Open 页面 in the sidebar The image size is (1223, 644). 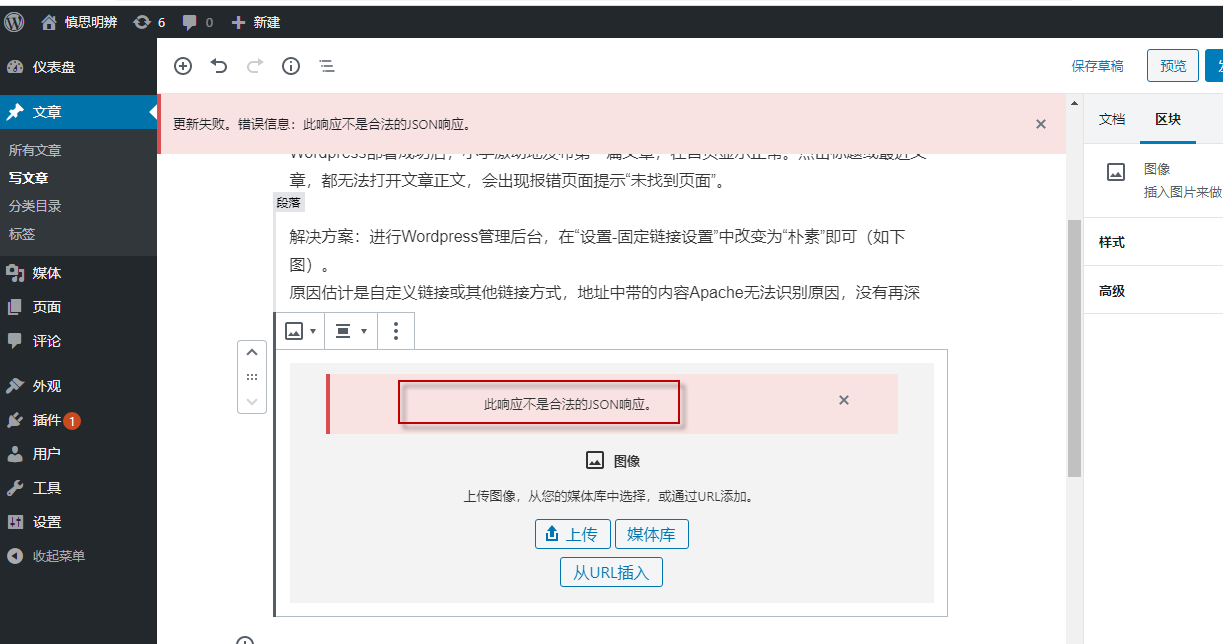[x=78, y=307]
